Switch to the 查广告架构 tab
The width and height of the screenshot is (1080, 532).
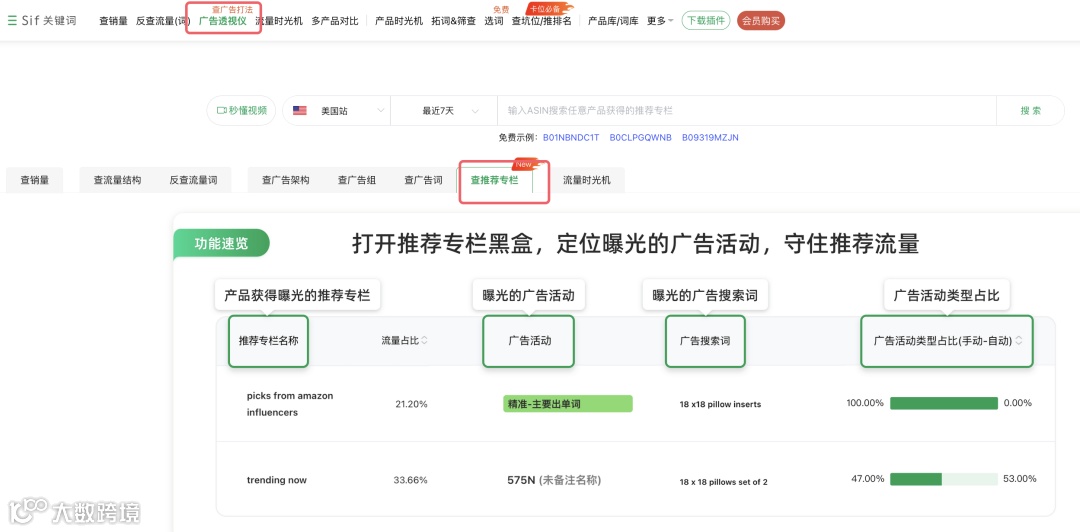[x=285, y=180]
